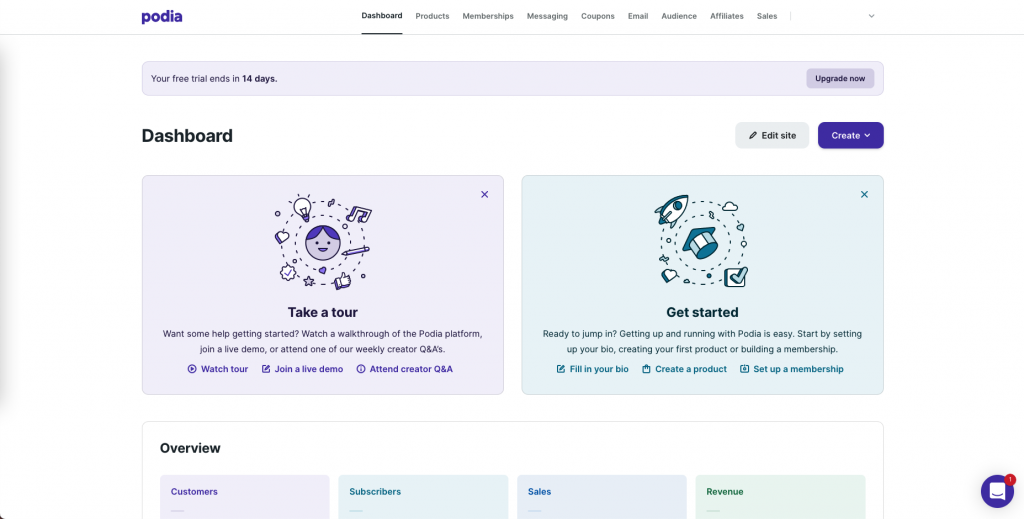Click the Overview heading
Screen dimensions: 1024x519
click(190, 448)
